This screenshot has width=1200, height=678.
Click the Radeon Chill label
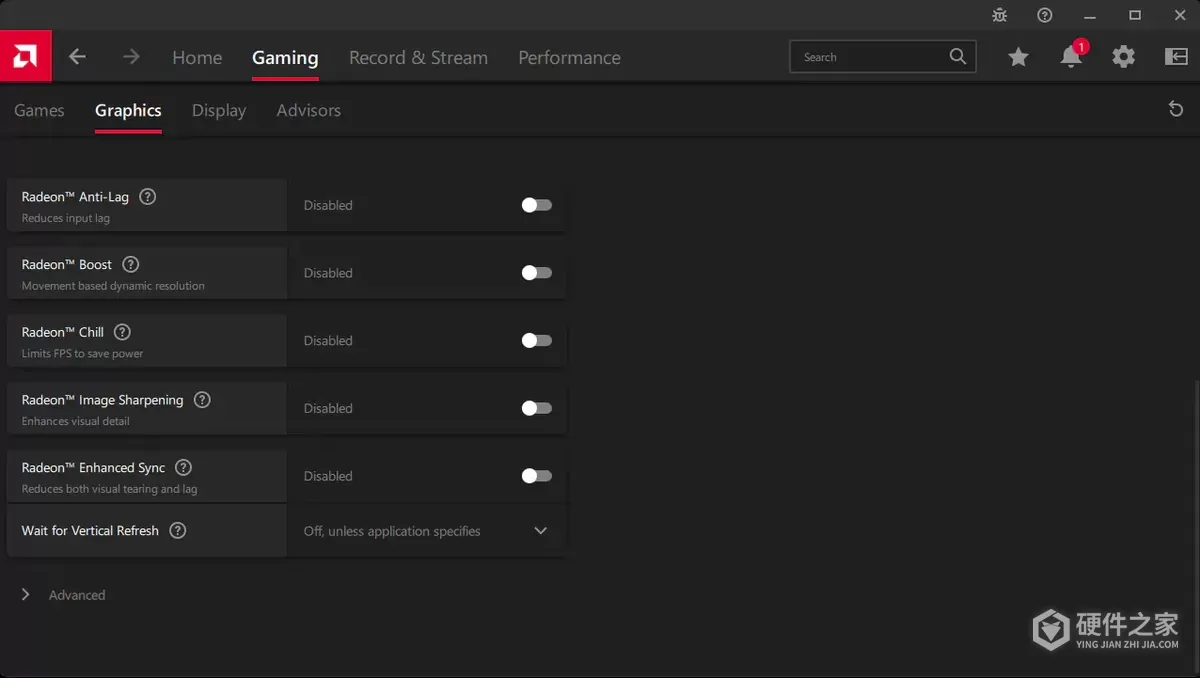pyautogui.click(x=63, y=332)
